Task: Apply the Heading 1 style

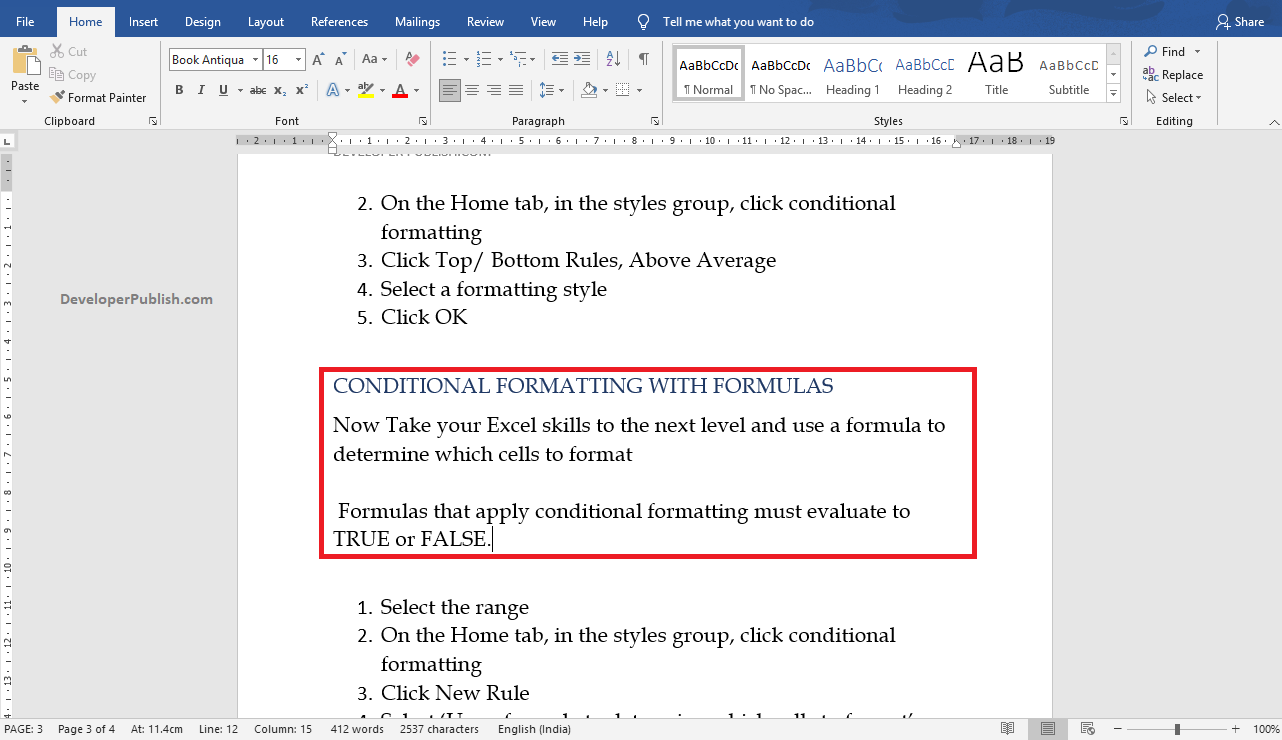Action: coord(852,72)
